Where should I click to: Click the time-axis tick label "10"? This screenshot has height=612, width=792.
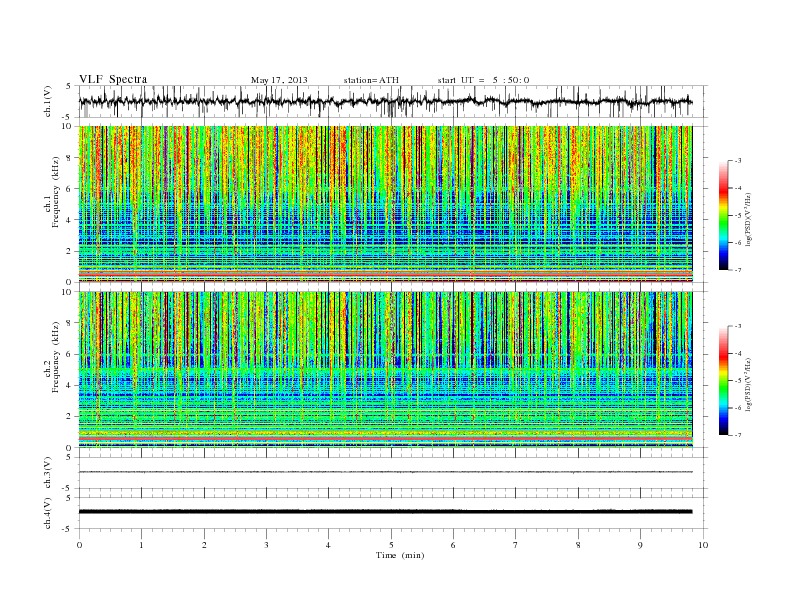pyautogui.click(x=703, y=545)
